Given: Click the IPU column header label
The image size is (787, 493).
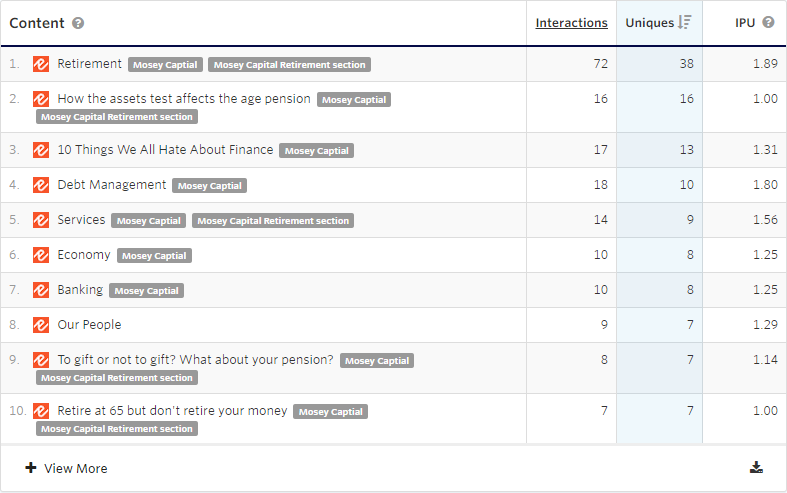Looking at the screenshot, I should pos(745,23).
